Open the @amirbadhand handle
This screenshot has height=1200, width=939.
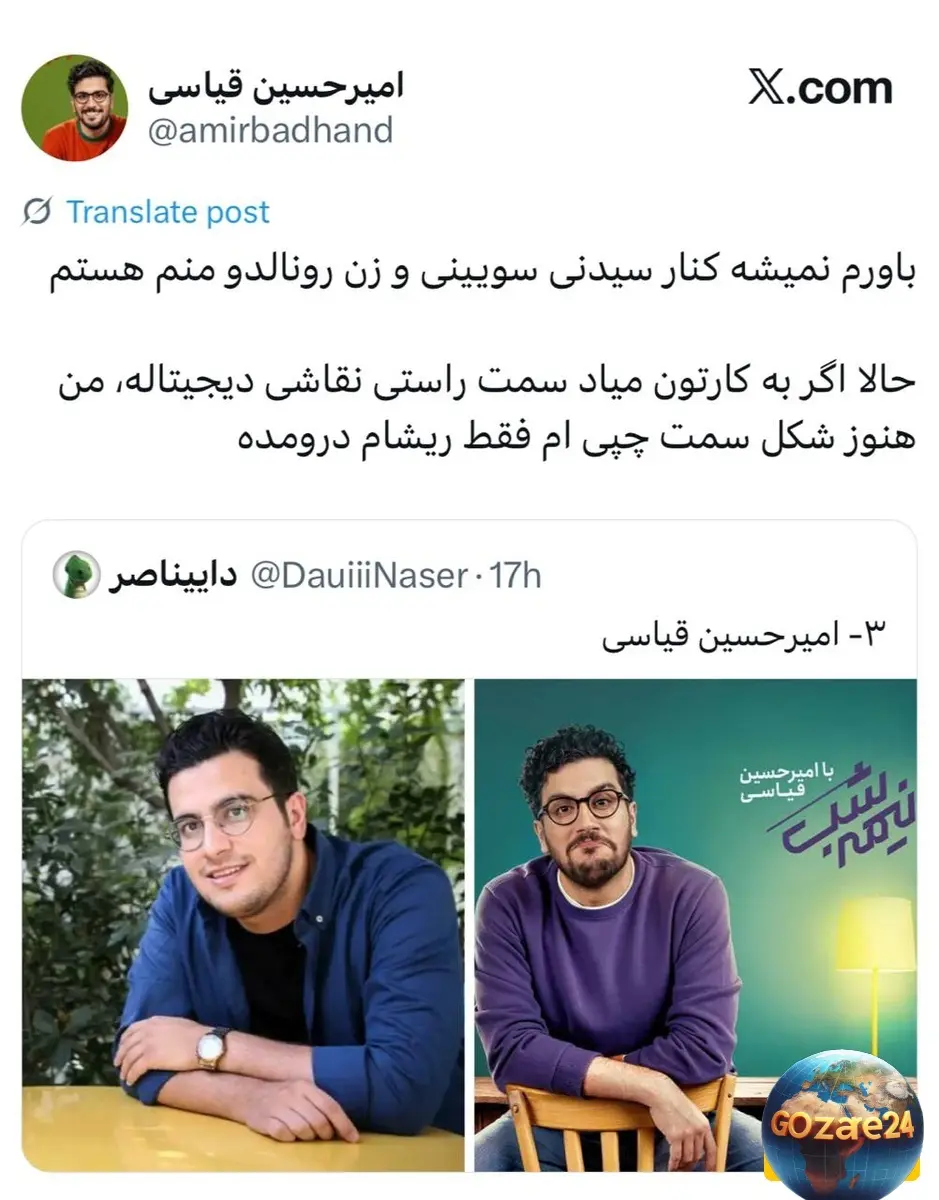click(270, 131)
